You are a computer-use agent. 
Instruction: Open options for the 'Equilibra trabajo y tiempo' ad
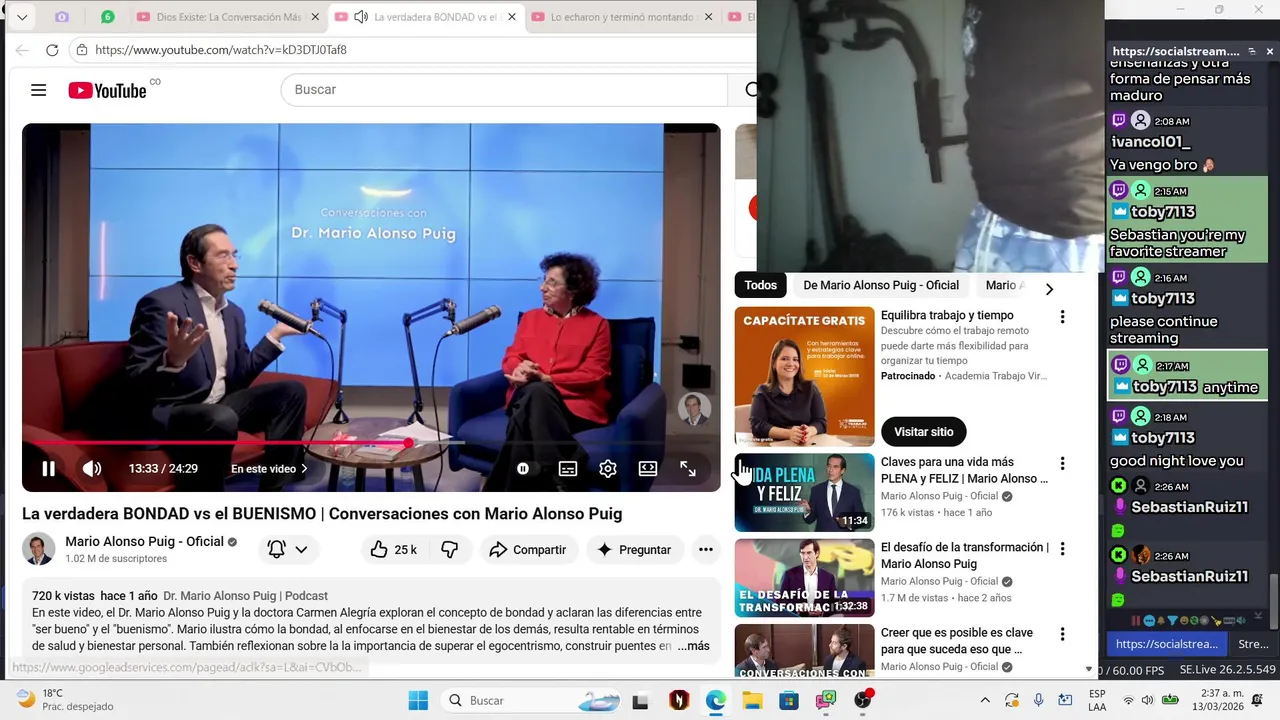pos(1062,317)
